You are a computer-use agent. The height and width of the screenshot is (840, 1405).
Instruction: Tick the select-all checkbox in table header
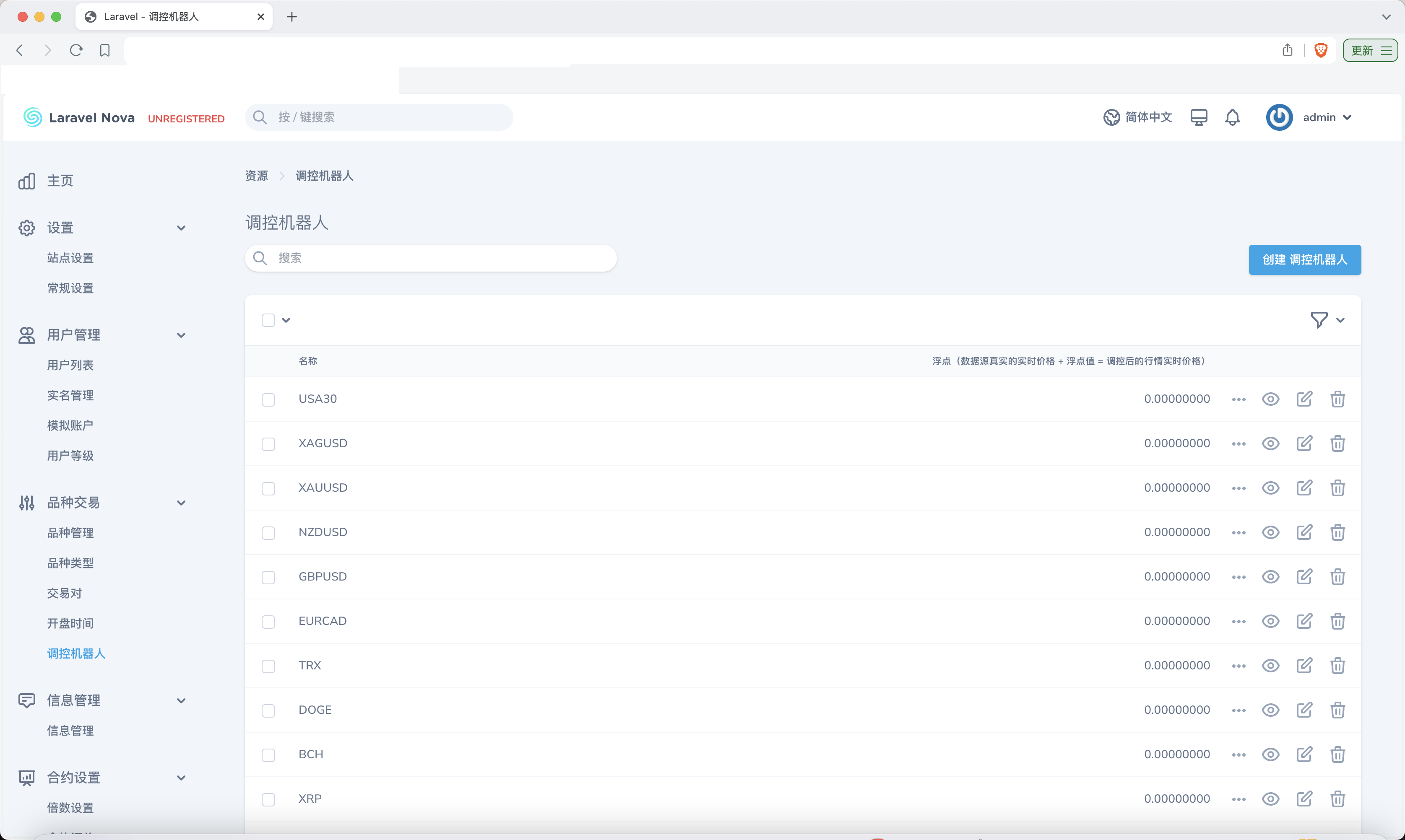(x=268, y=320)
